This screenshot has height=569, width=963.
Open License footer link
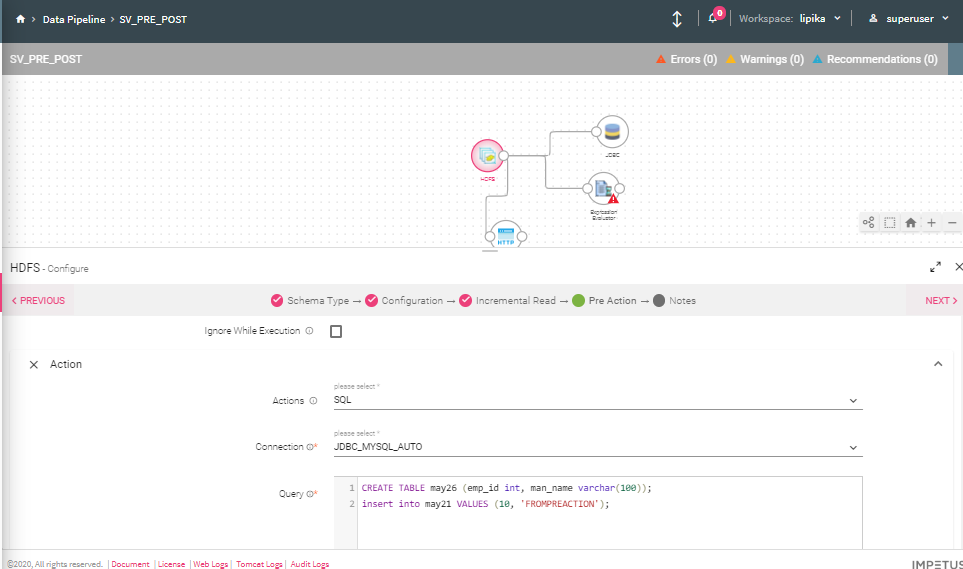(x=171, y=564)
